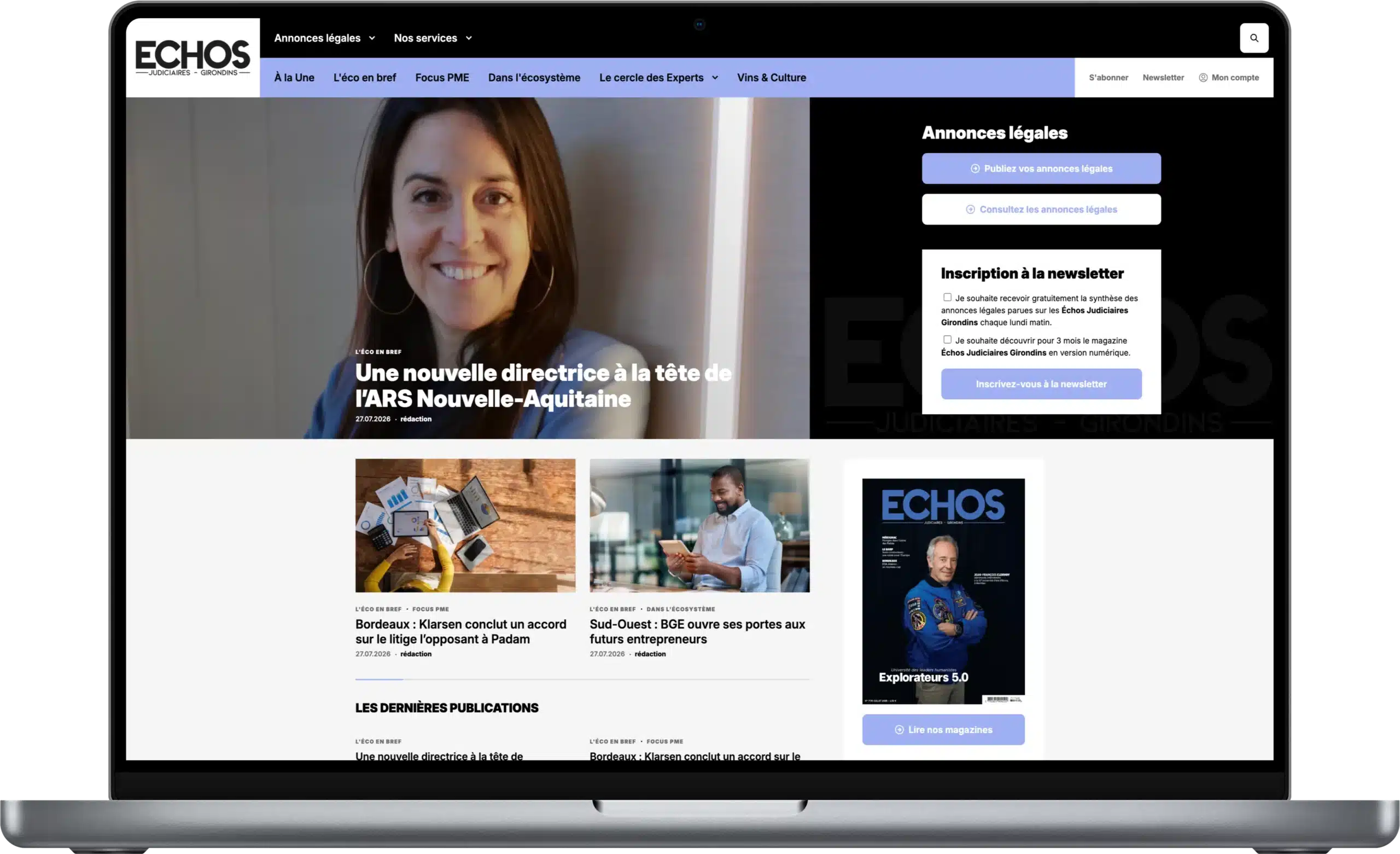Open the BGE futurs entrepreneurs article title
1400x854 pixels.
click(x=697, y=632)
